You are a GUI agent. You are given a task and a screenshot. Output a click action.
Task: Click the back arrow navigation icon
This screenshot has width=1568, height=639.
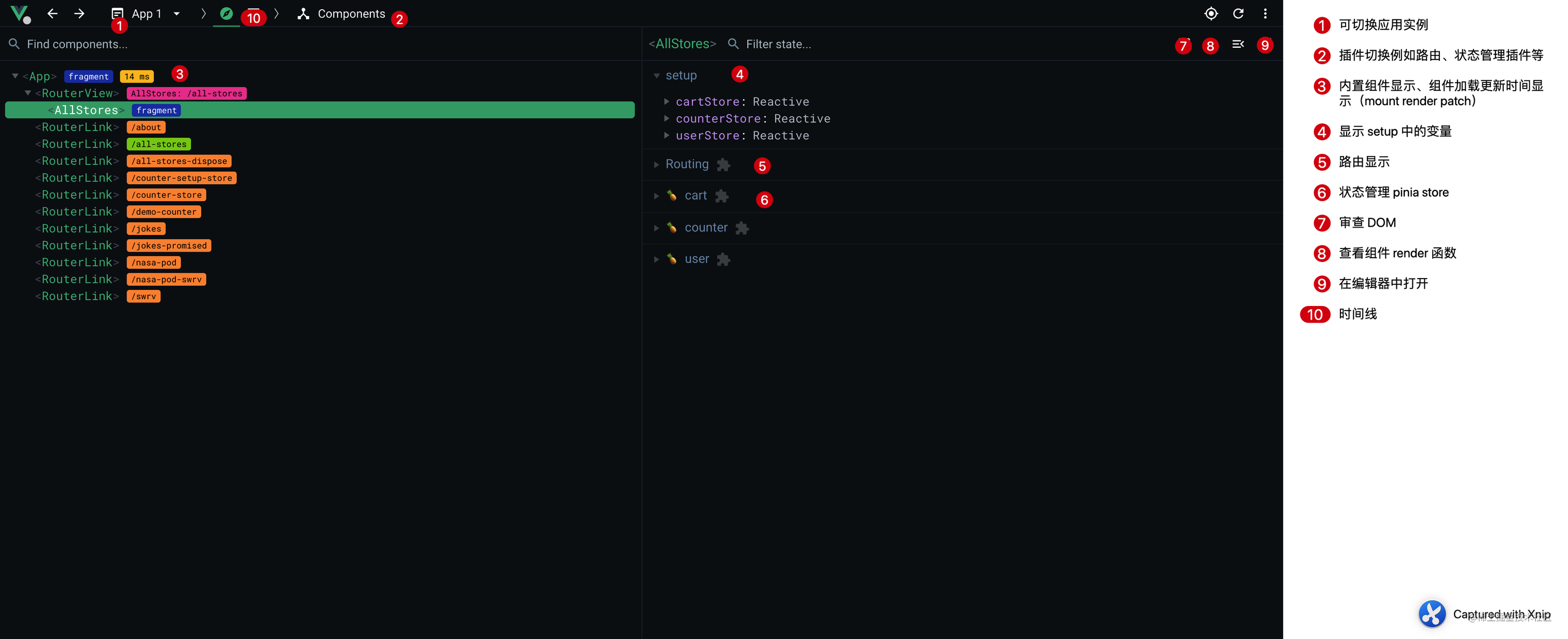click(x=52, y=13)
